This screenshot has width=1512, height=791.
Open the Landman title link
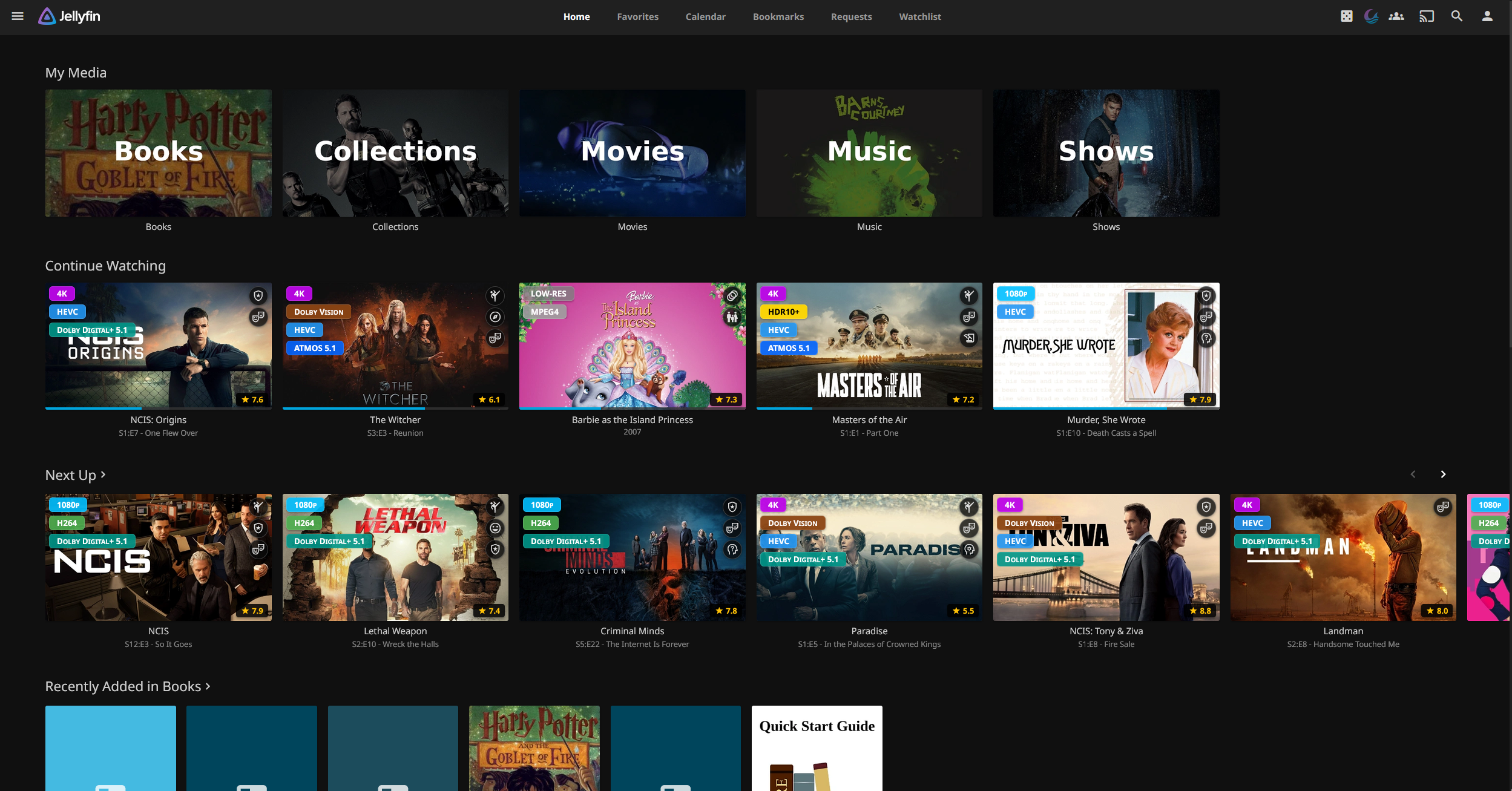point(1343,631)
